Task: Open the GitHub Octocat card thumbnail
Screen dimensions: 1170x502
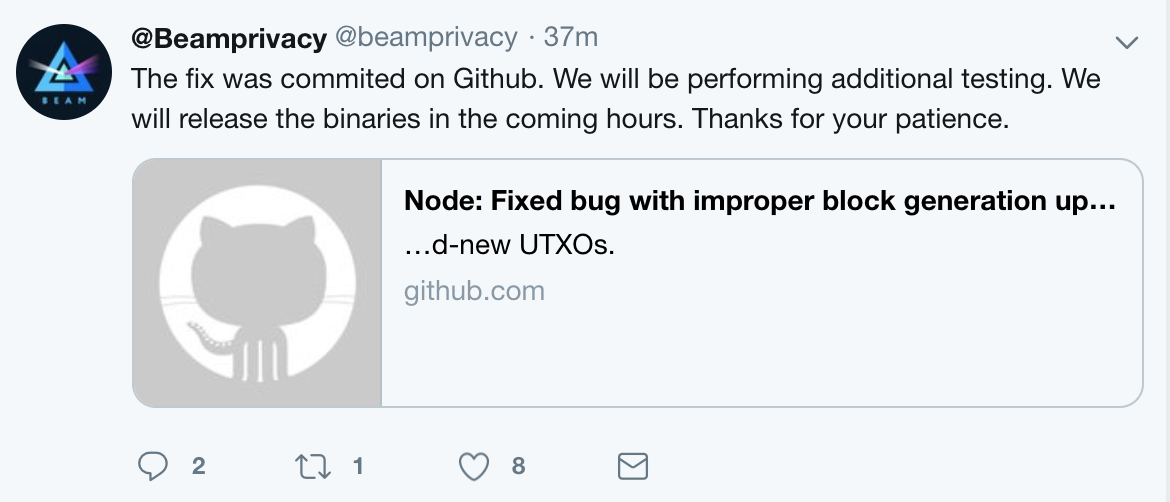Action: [x=257, y=283]
